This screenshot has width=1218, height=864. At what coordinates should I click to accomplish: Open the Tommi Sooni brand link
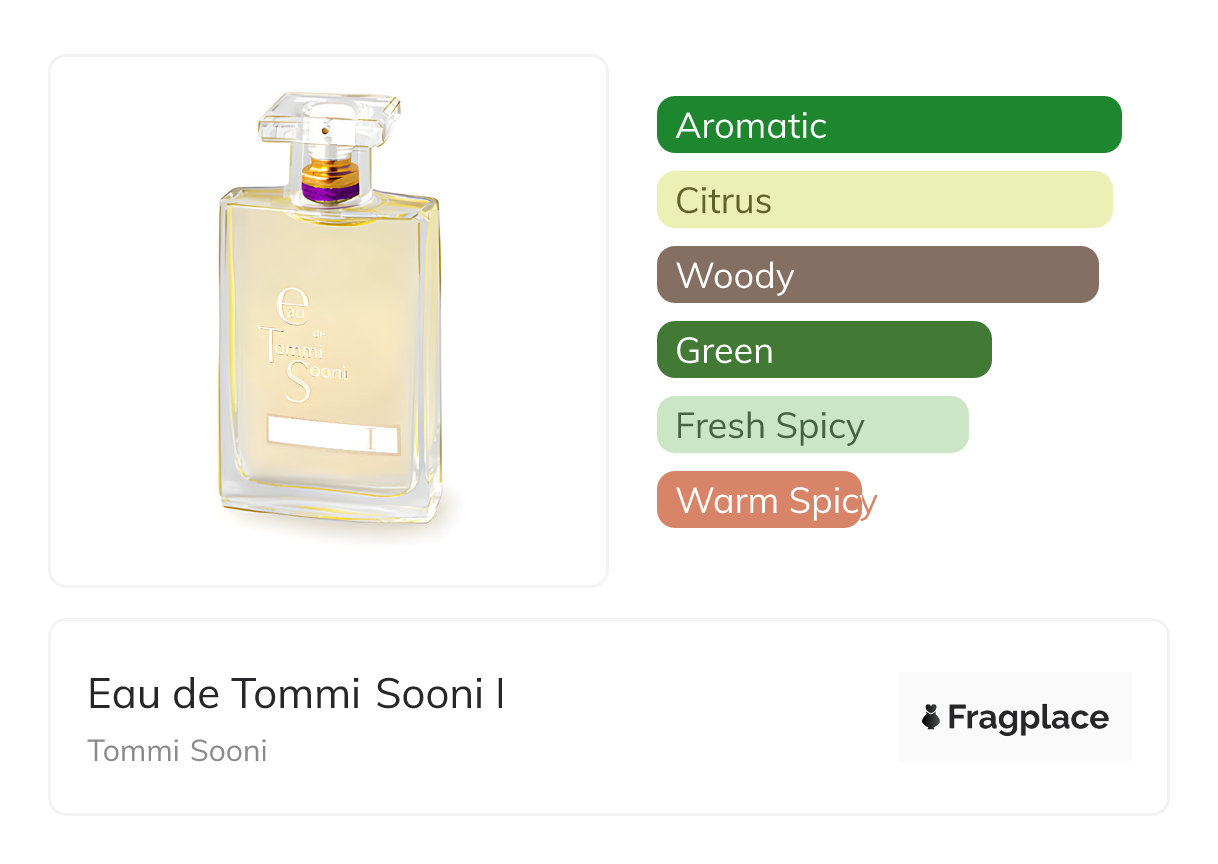177,751
